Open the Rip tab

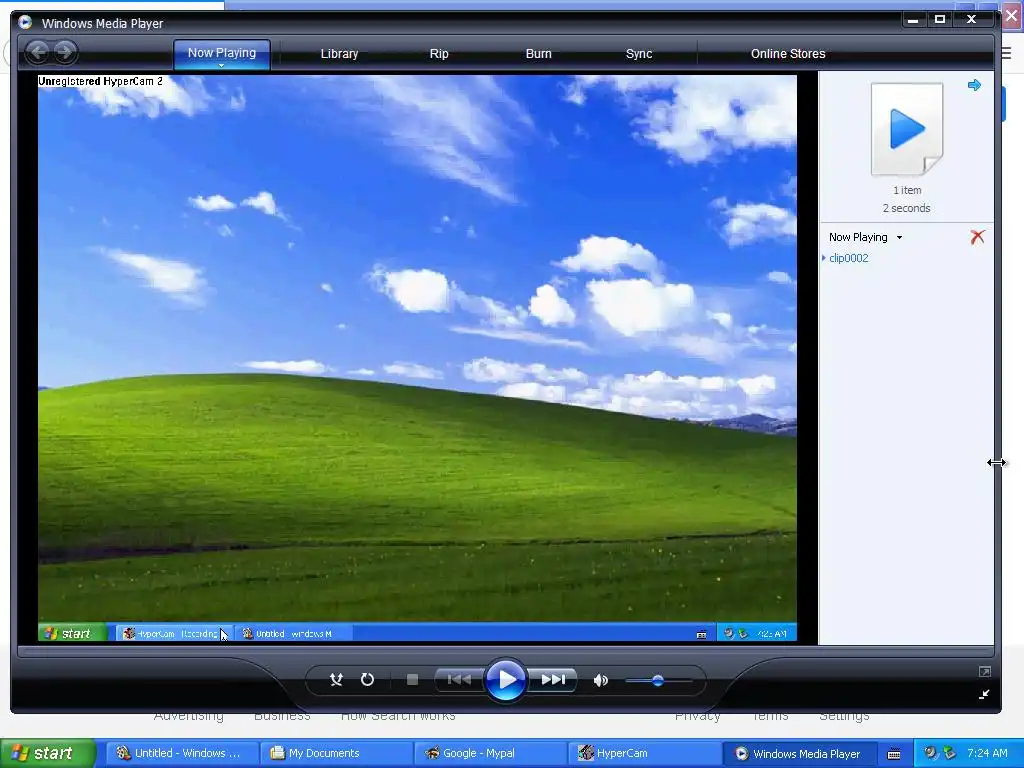click(x=439, y=54)
